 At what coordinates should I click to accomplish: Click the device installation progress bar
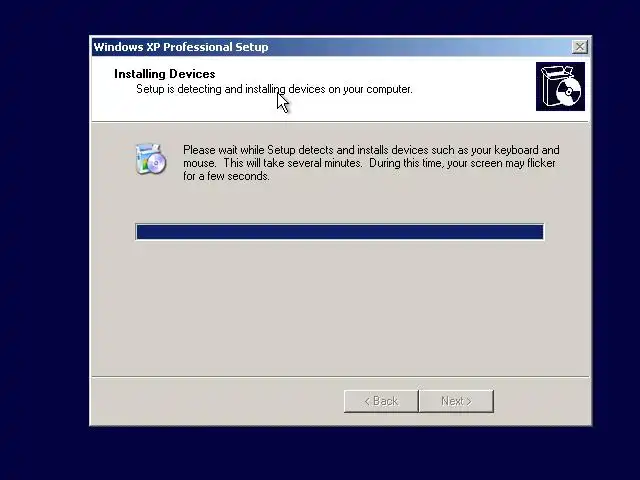pyautogui.click(x=340, y=232)
